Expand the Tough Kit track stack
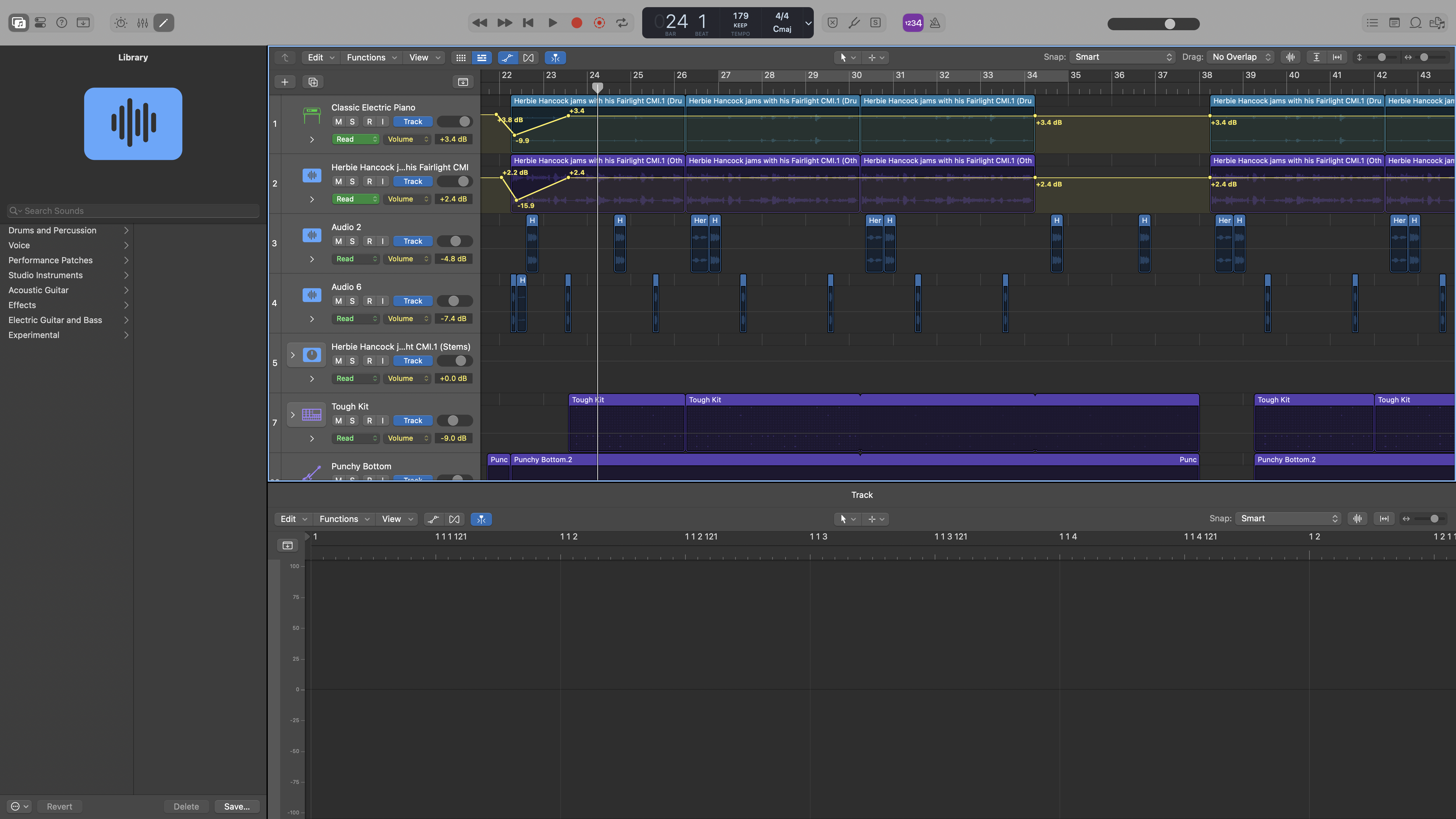 tap(293, 415)
